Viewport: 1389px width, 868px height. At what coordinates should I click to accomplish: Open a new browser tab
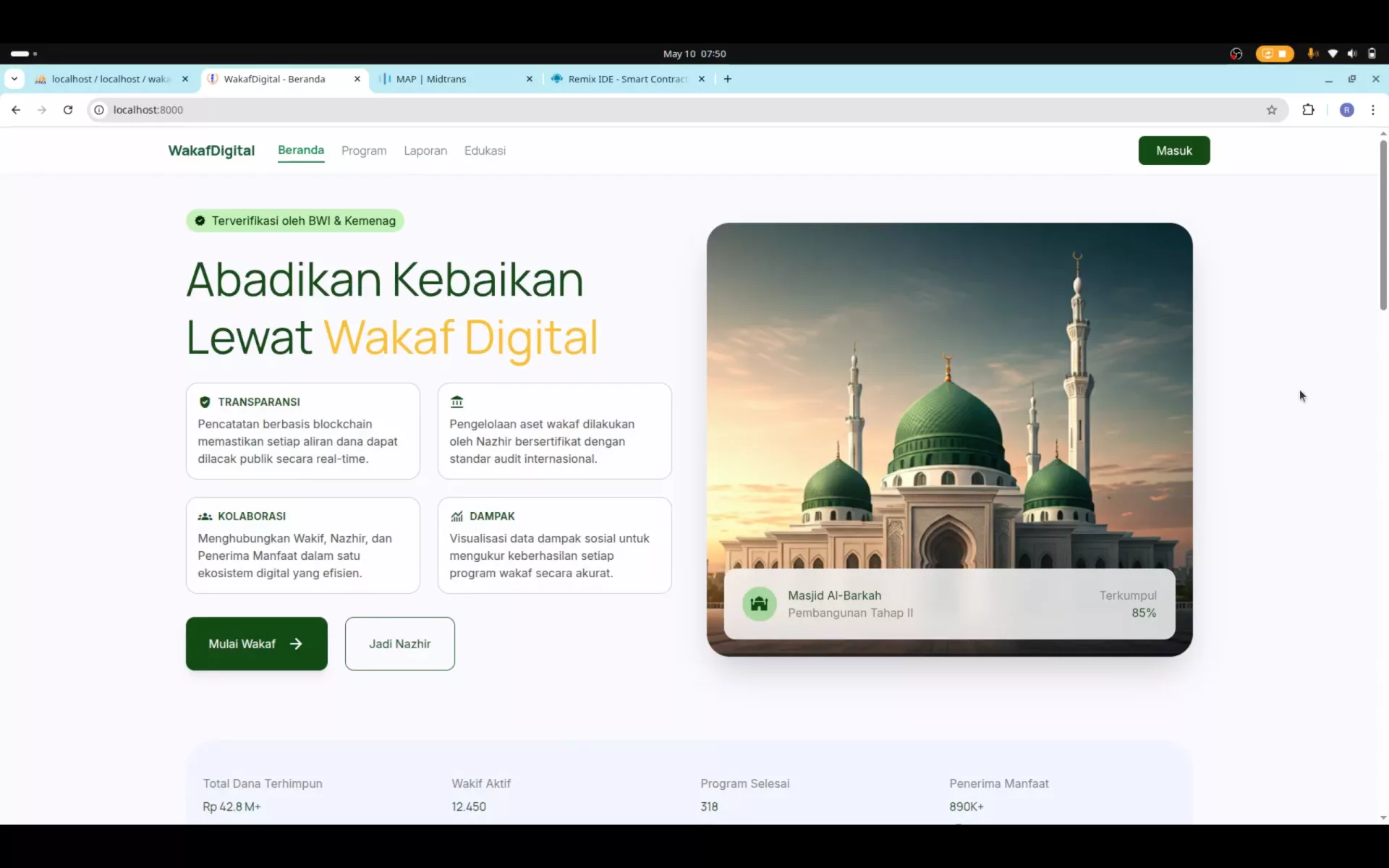(x=728, y=79)
